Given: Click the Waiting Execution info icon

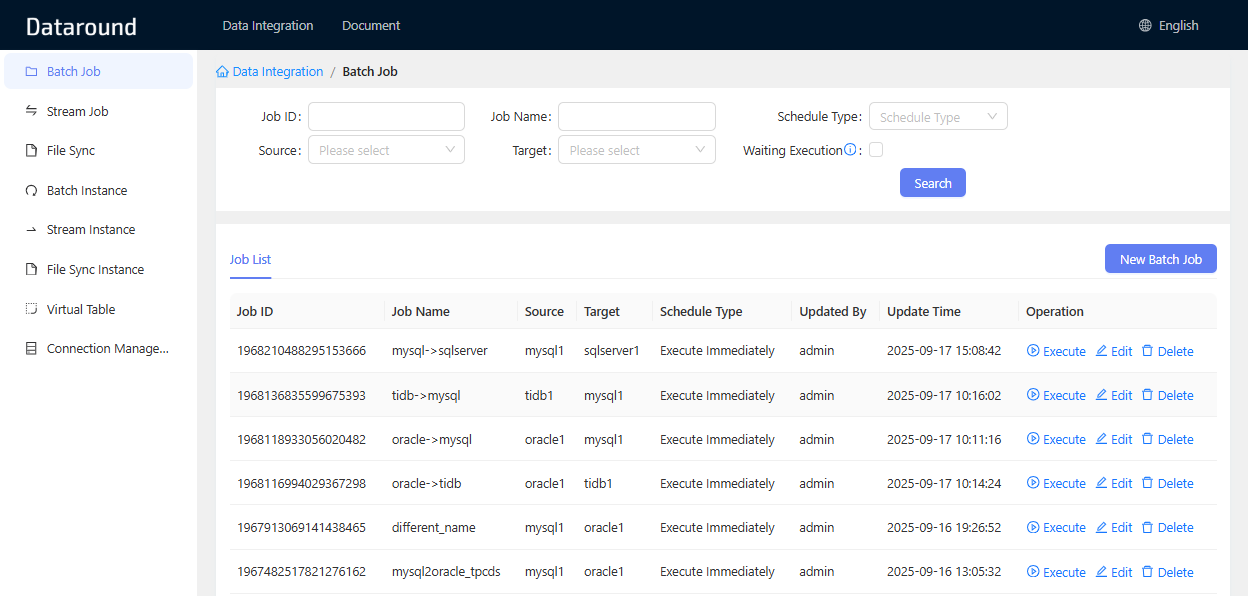Looking at the screenshot, I should click(x=850, y=150).
